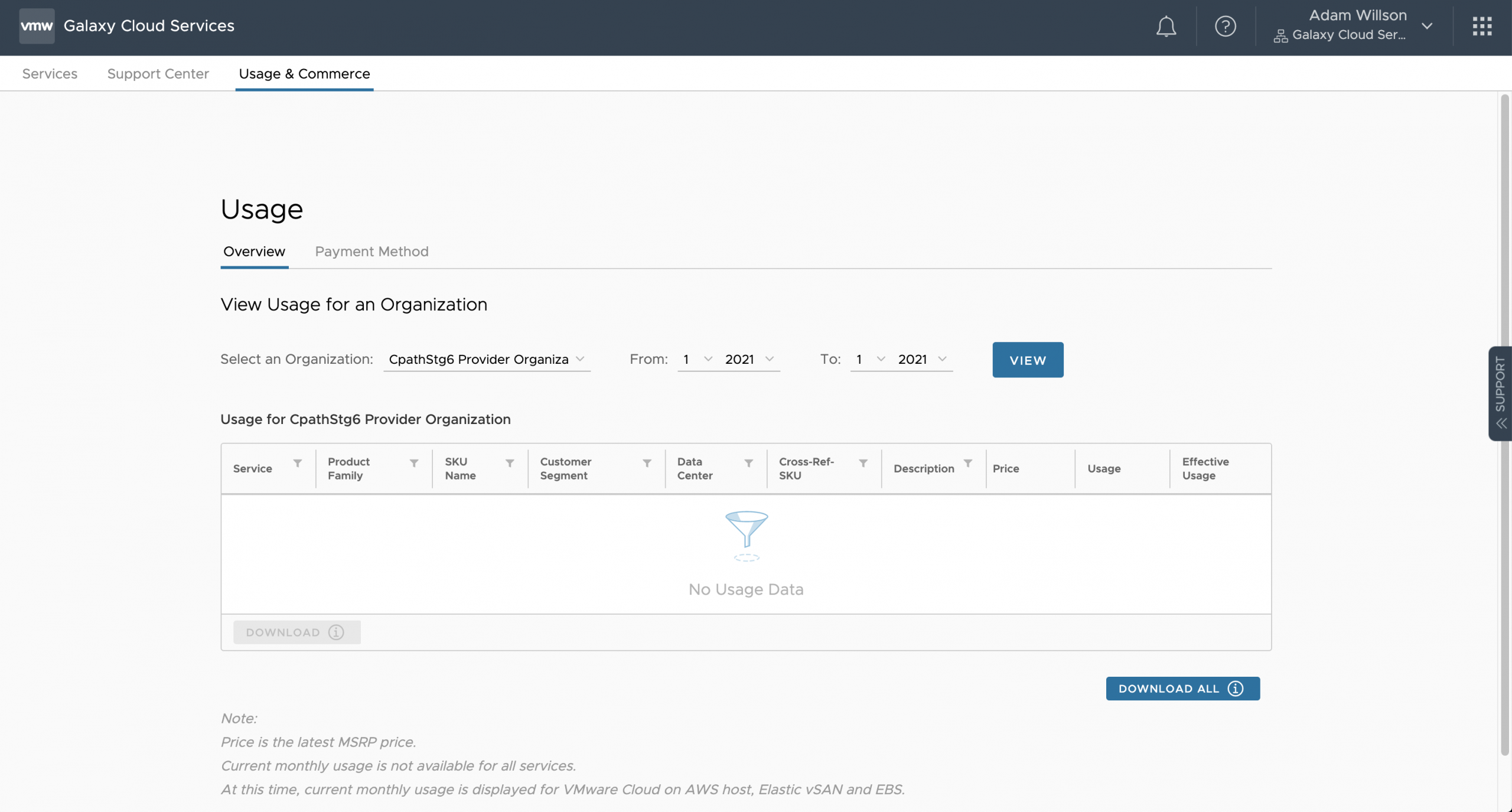Expand the Adam Willson account menu
The width and height of the screenshot is (1512, 812).
click(x=1427, y=27)
